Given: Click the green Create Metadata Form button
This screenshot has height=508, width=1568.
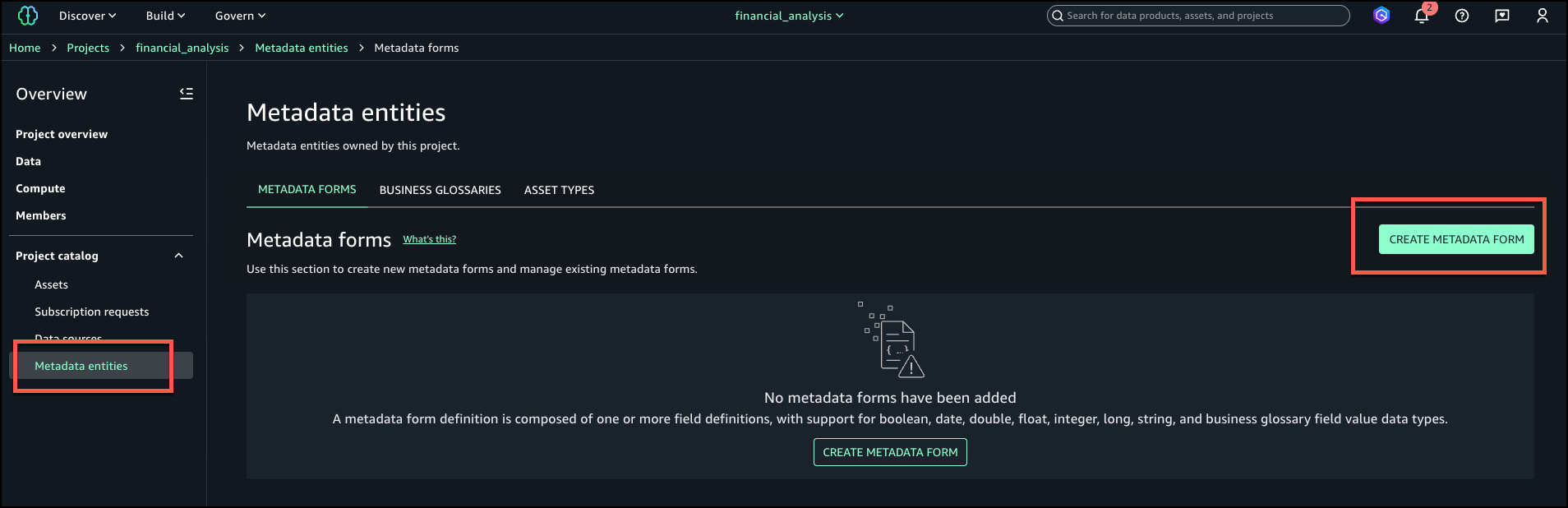Looking at the screenshot, I should pyautogui.click(x=1456, y=239).
